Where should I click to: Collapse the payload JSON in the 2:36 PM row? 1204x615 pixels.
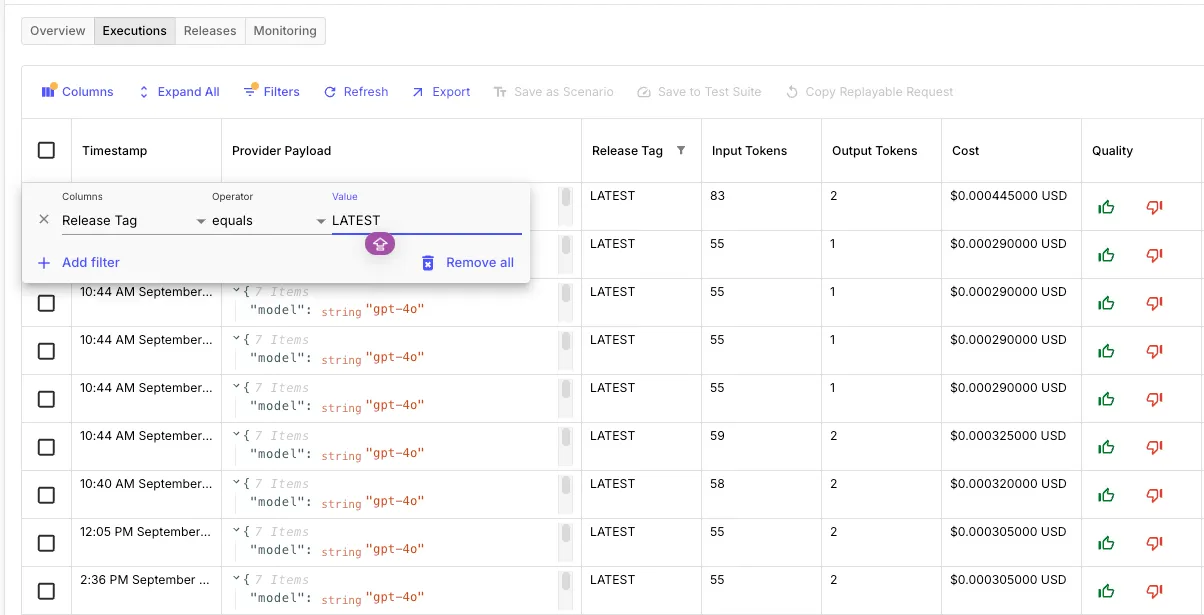pyautogui.click(x=237, y=579)
